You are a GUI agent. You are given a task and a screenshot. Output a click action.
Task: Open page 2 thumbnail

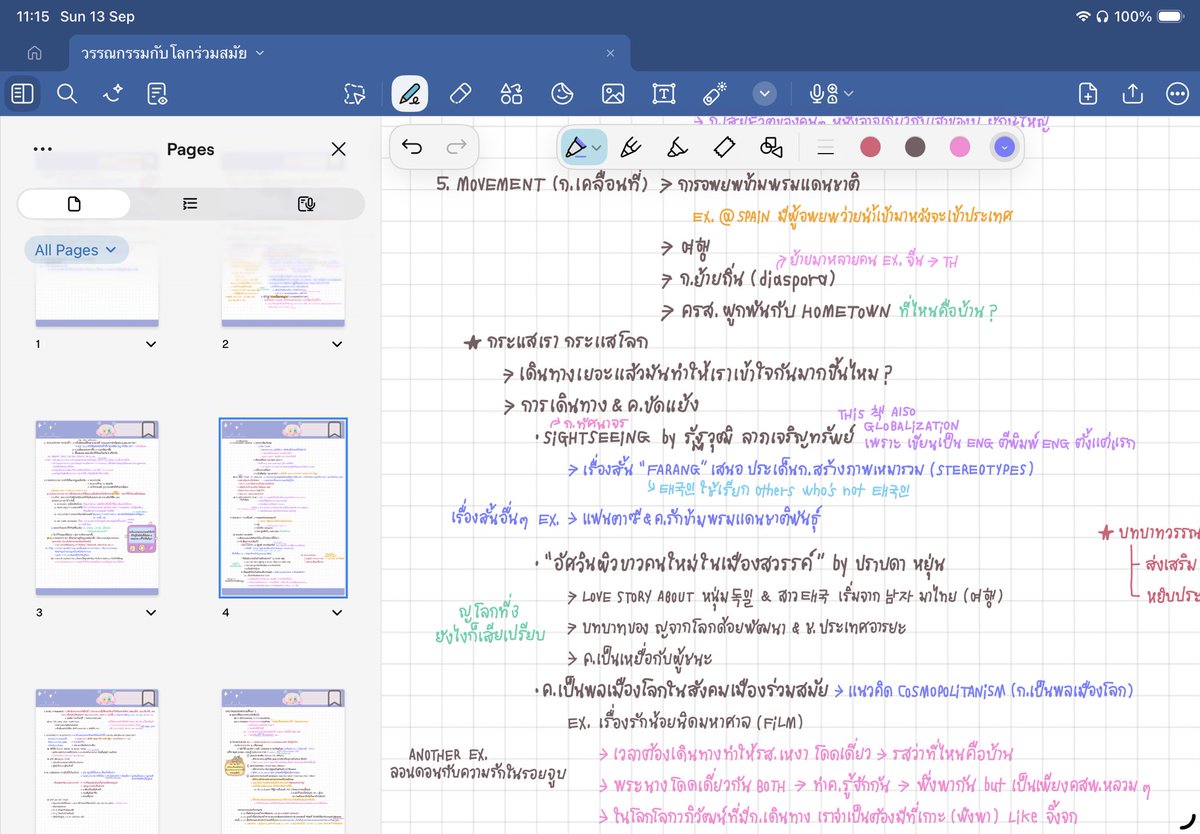283,288
